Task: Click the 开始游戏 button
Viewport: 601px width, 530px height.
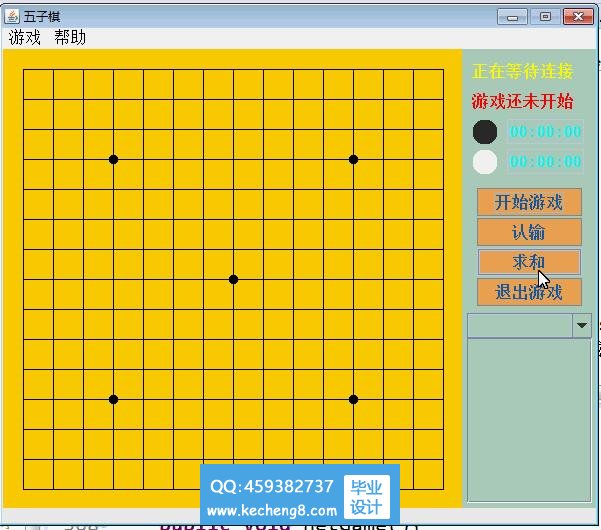Action: tap(529, 202)
